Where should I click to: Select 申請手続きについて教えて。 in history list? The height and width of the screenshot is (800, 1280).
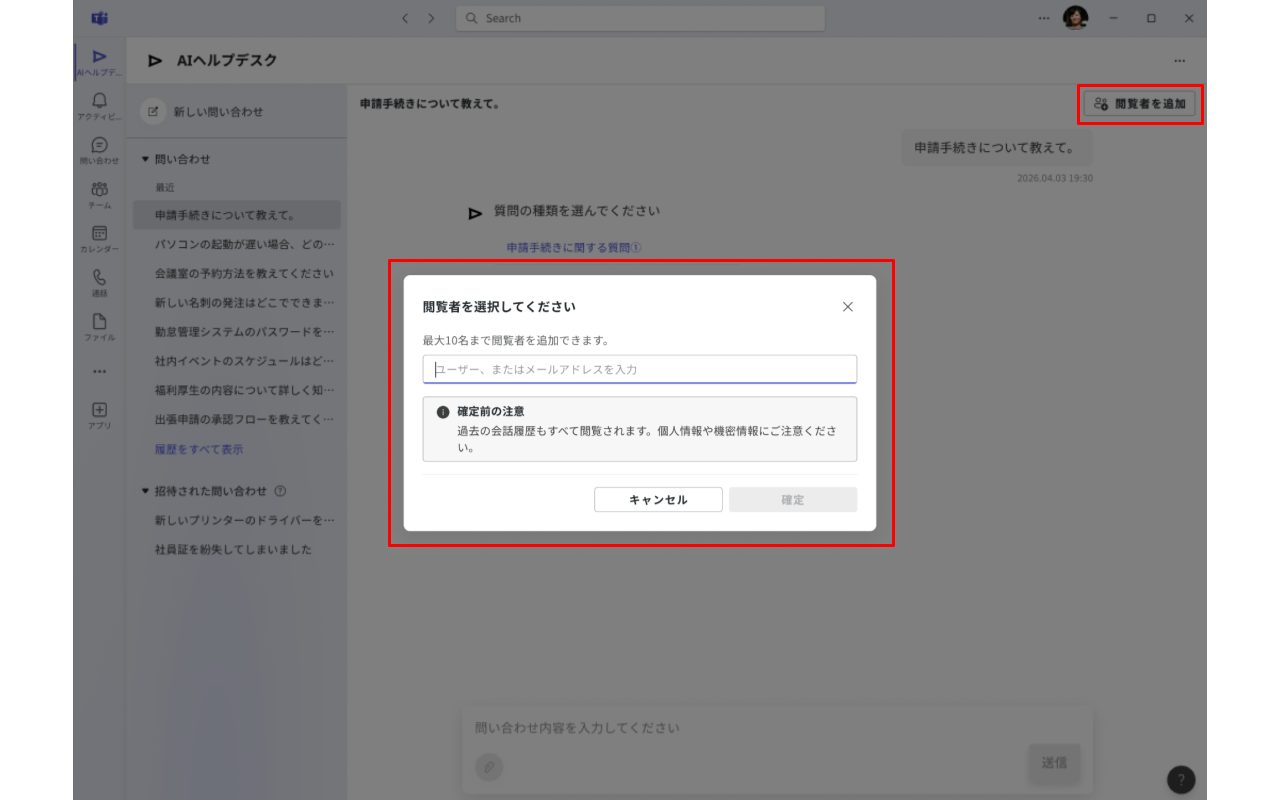pyautogui.click(x=237, y=215)
